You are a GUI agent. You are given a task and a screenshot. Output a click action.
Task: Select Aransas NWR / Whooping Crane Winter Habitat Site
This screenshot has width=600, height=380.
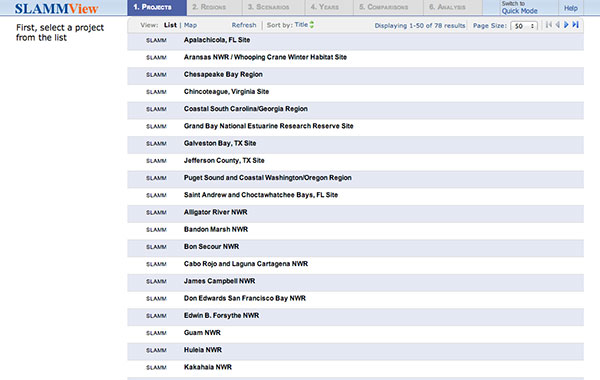pyautogui.click(x=265, y=57)
